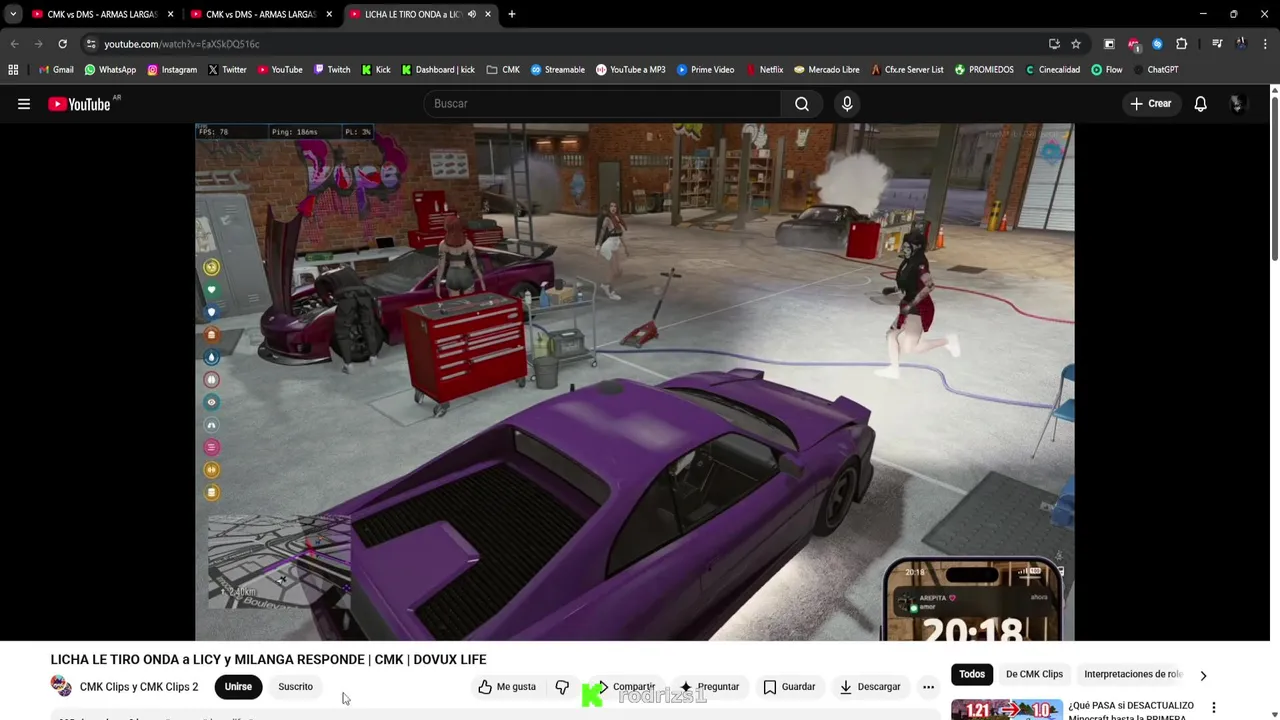This screenshot has height=720, width=1280.
Task: Open the tab search dropdown arrow
Action: click(x=12, y=14)
